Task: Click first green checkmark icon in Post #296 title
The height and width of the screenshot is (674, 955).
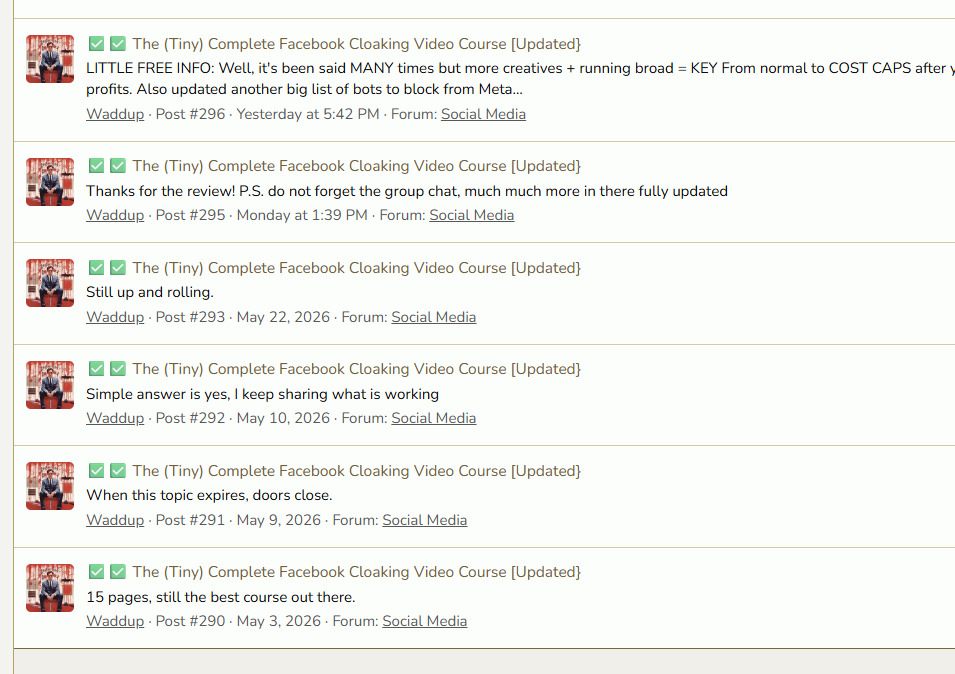Action: [96, 44]
